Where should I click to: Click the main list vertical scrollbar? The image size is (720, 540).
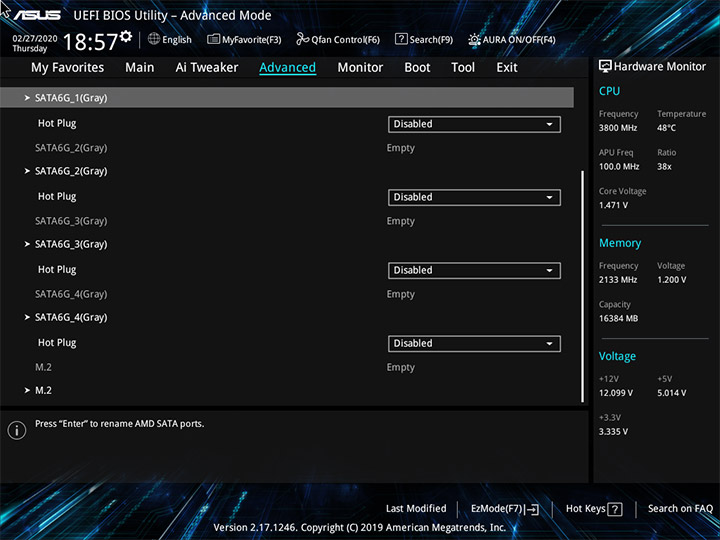(583, 287)
